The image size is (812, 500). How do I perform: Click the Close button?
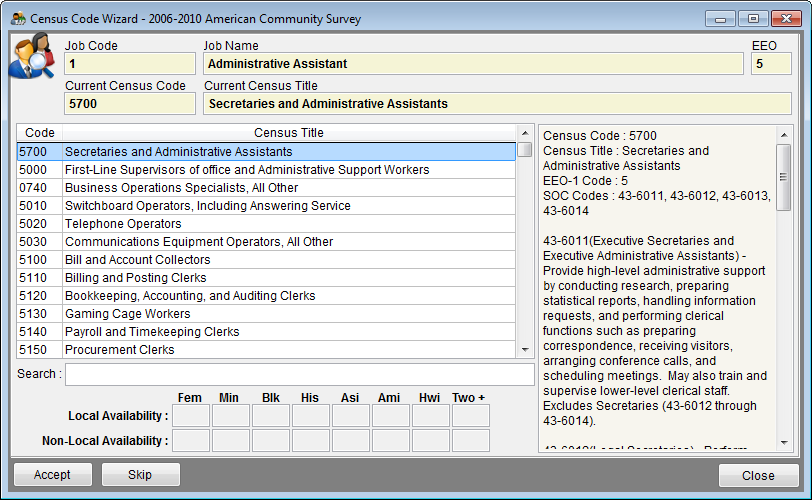pyautogui.click(x=758, y=475)
